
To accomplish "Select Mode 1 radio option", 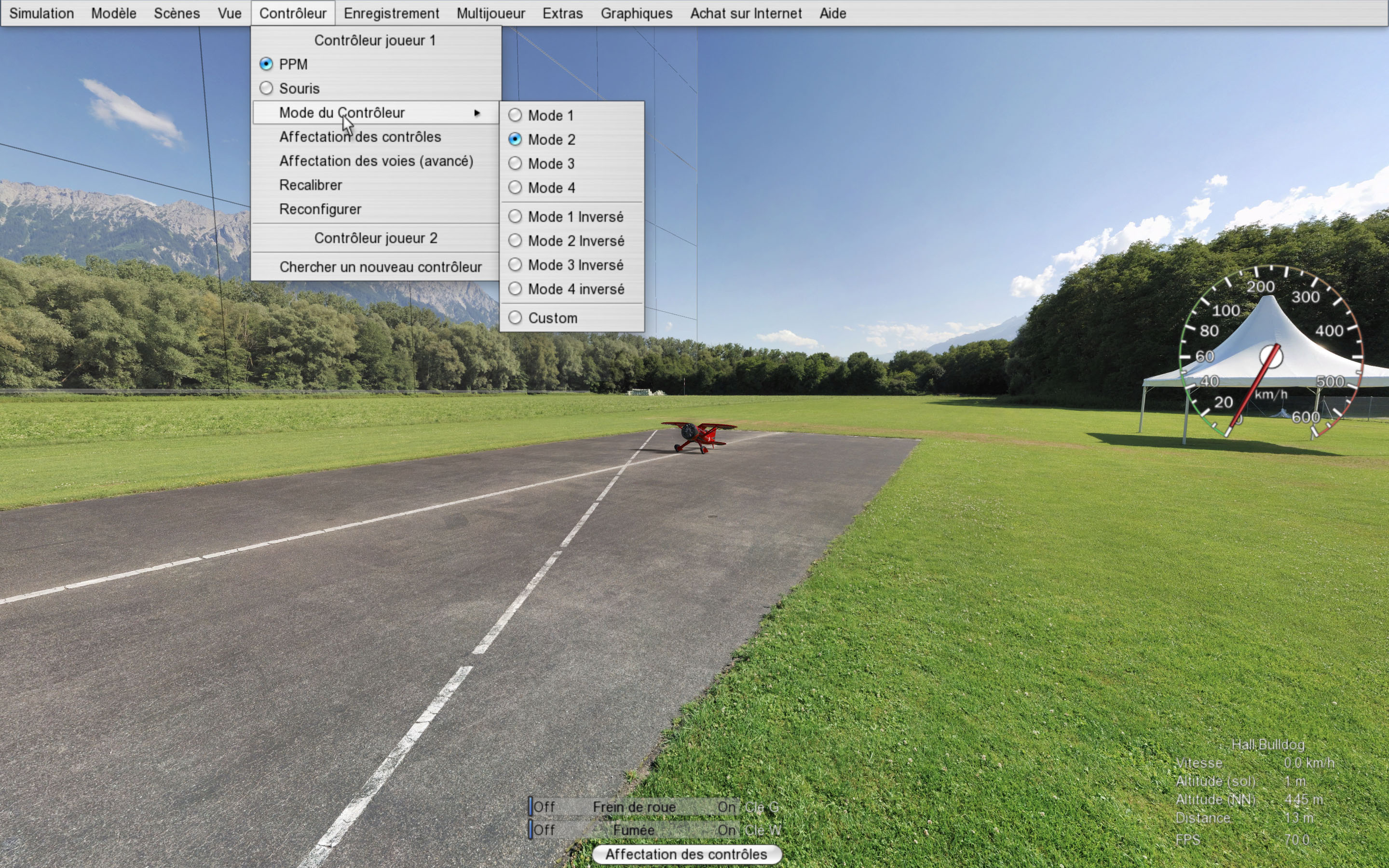I will tap(549, 115).
